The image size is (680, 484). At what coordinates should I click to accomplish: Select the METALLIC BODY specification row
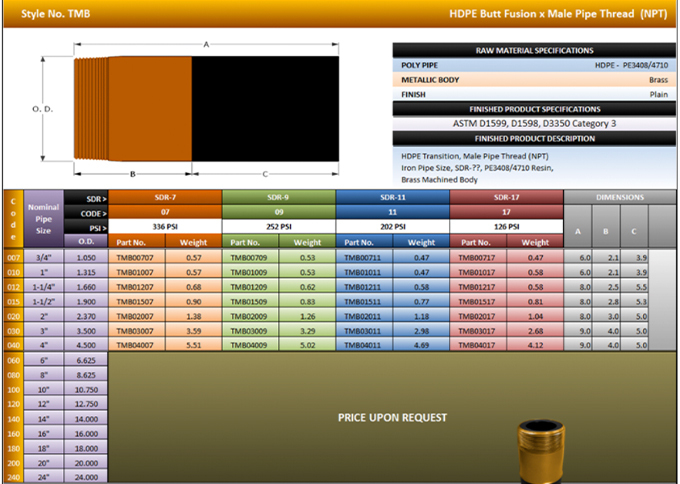pos(534,79)
